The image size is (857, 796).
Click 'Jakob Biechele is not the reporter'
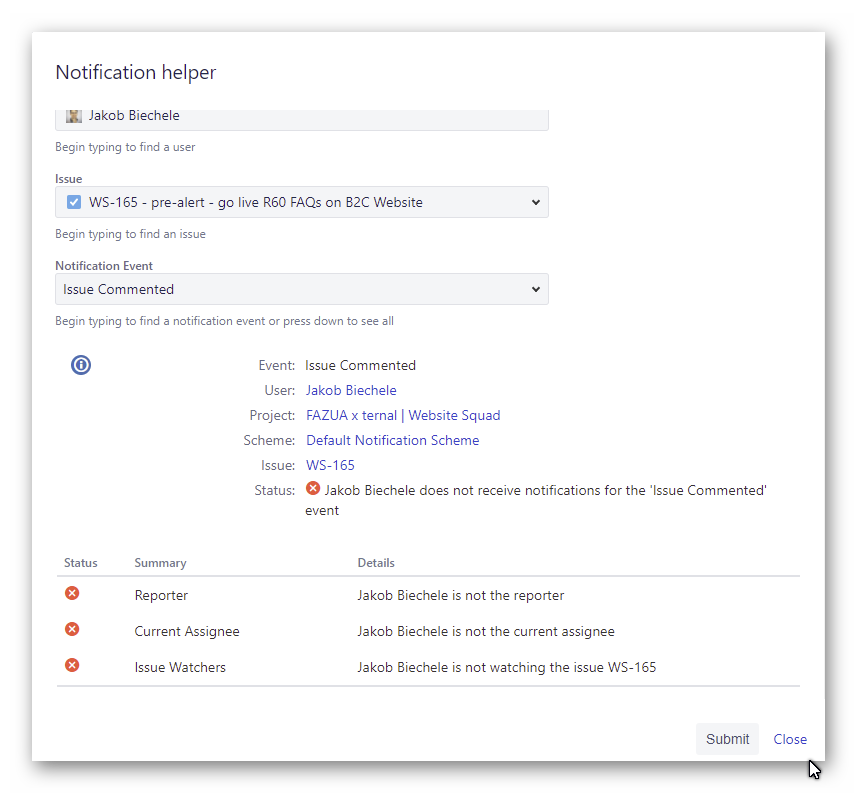[461, 595]
